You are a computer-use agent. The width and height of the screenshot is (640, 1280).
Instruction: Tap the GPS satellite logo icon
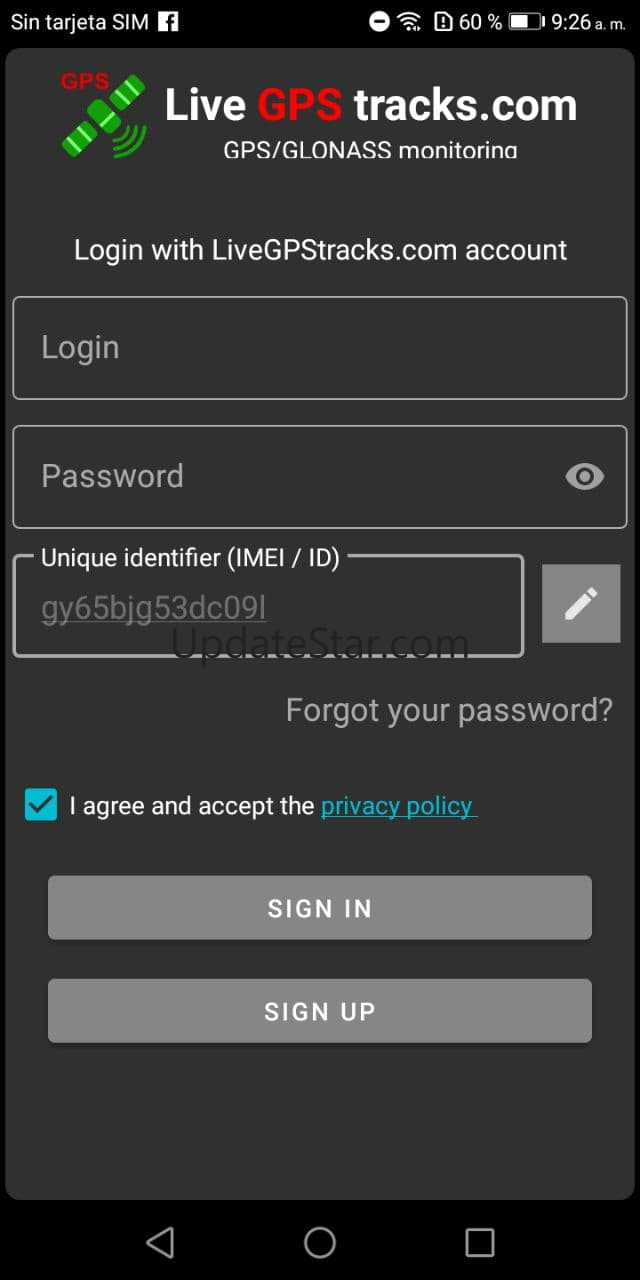coord(102,115)
